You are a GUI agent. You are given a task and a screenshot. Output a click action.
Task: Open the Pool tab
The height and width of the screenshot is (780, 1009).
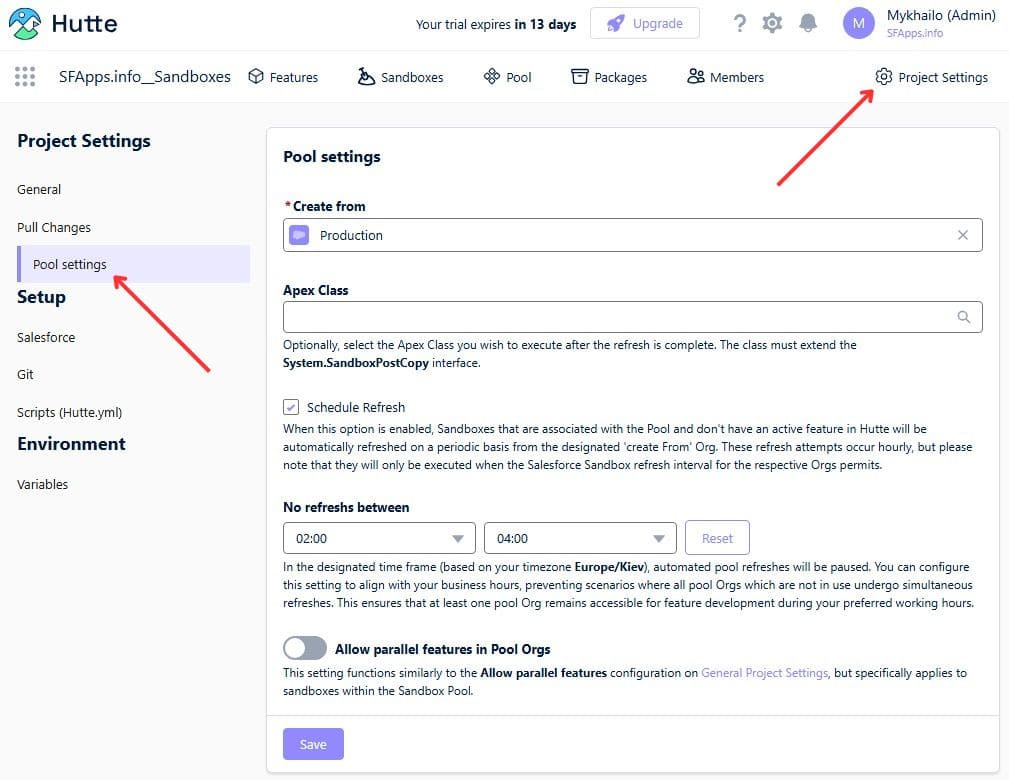pyautogui.click(x=507, y=77)
